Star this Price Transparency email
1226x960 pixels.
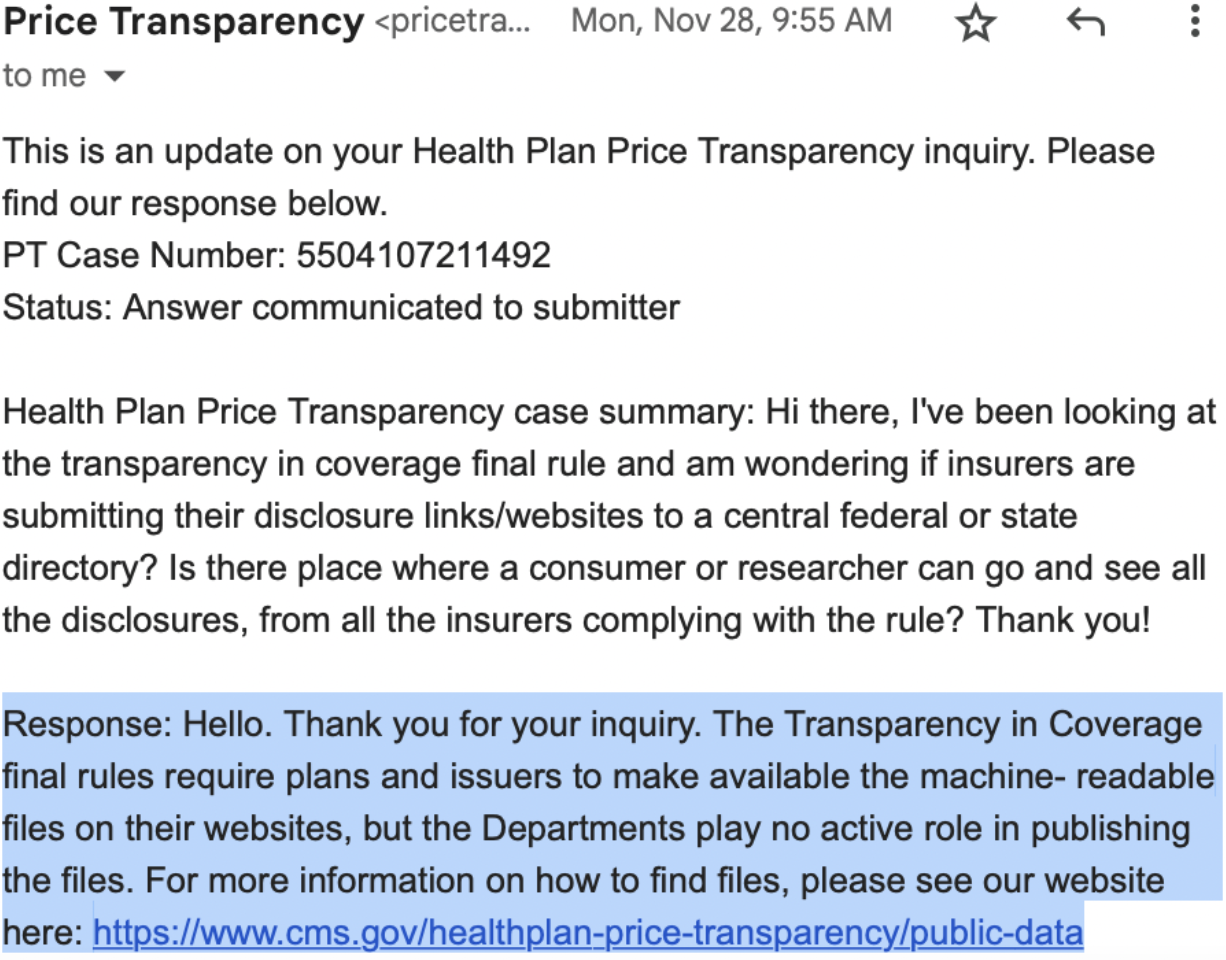(x=976, y=22)
